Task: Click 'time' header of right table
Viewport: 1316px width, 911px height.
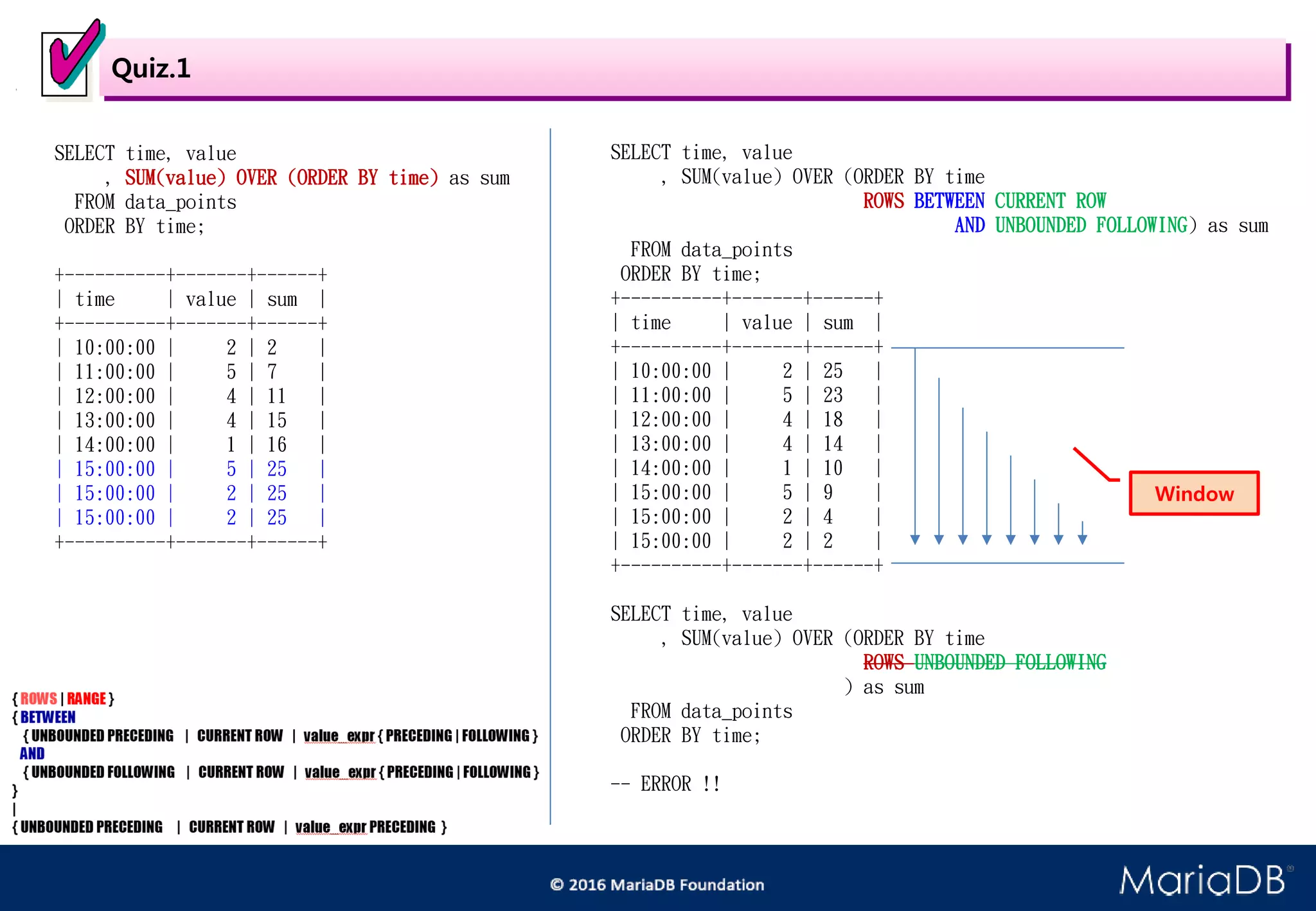Action: (x=651, y=323)
